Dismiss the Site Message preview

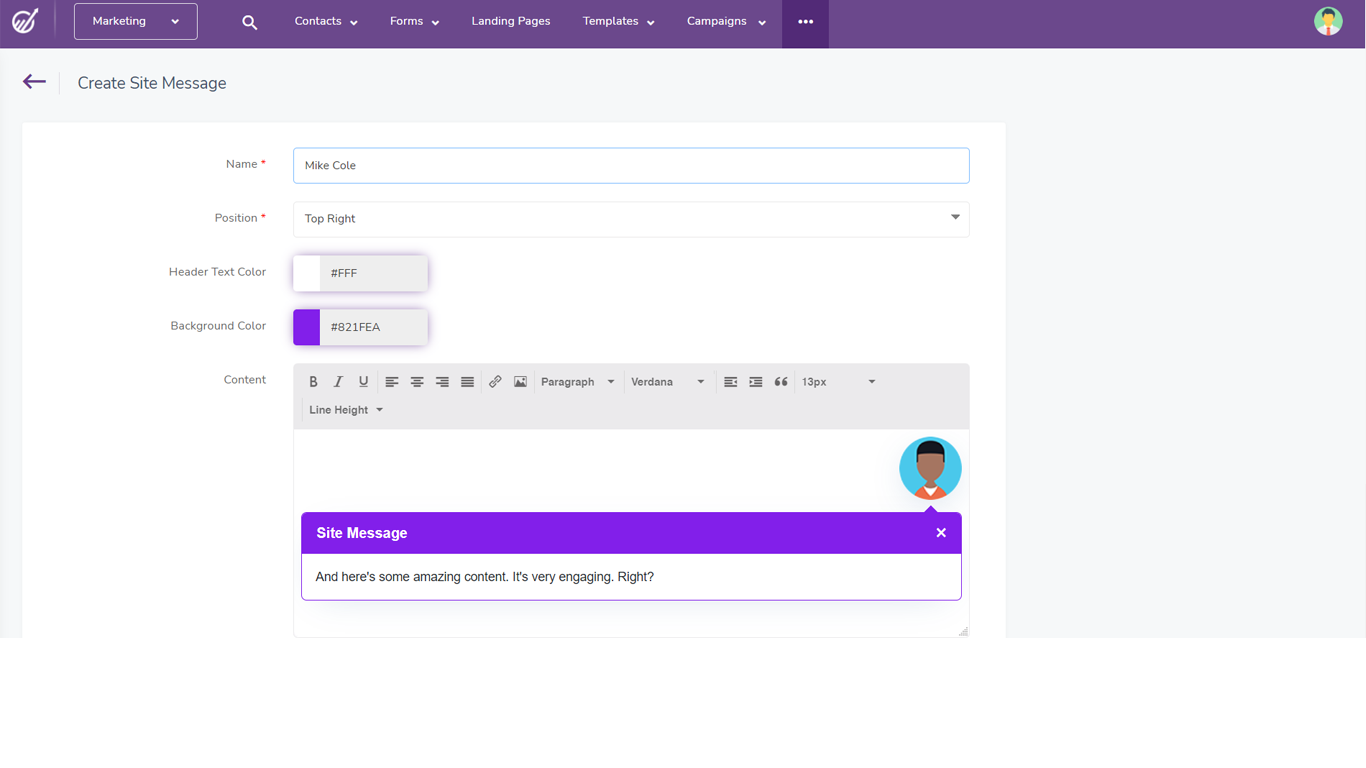pyautogui.click(x=940, y=532)
